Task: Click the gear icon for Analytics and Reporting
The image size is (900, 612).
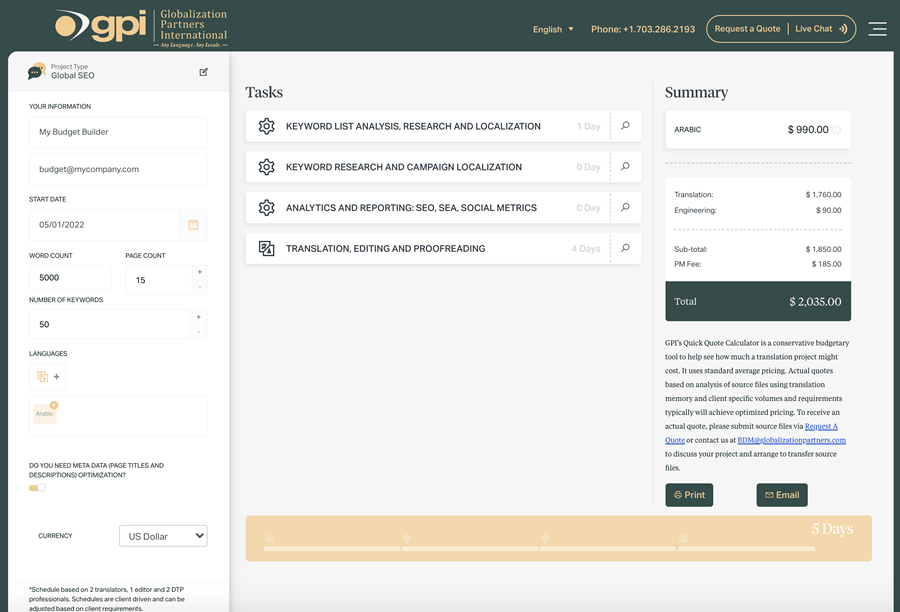Action: tap(266, 208)
